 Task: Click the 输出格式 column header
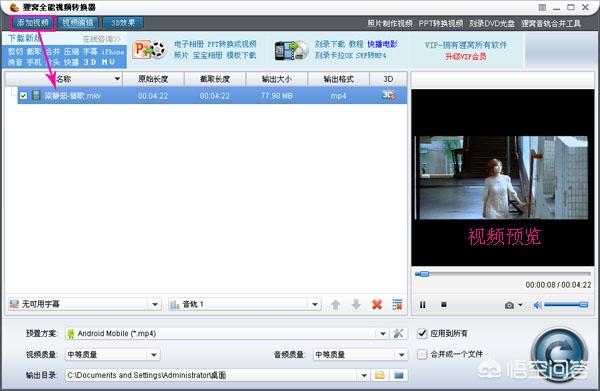(339, 79)
